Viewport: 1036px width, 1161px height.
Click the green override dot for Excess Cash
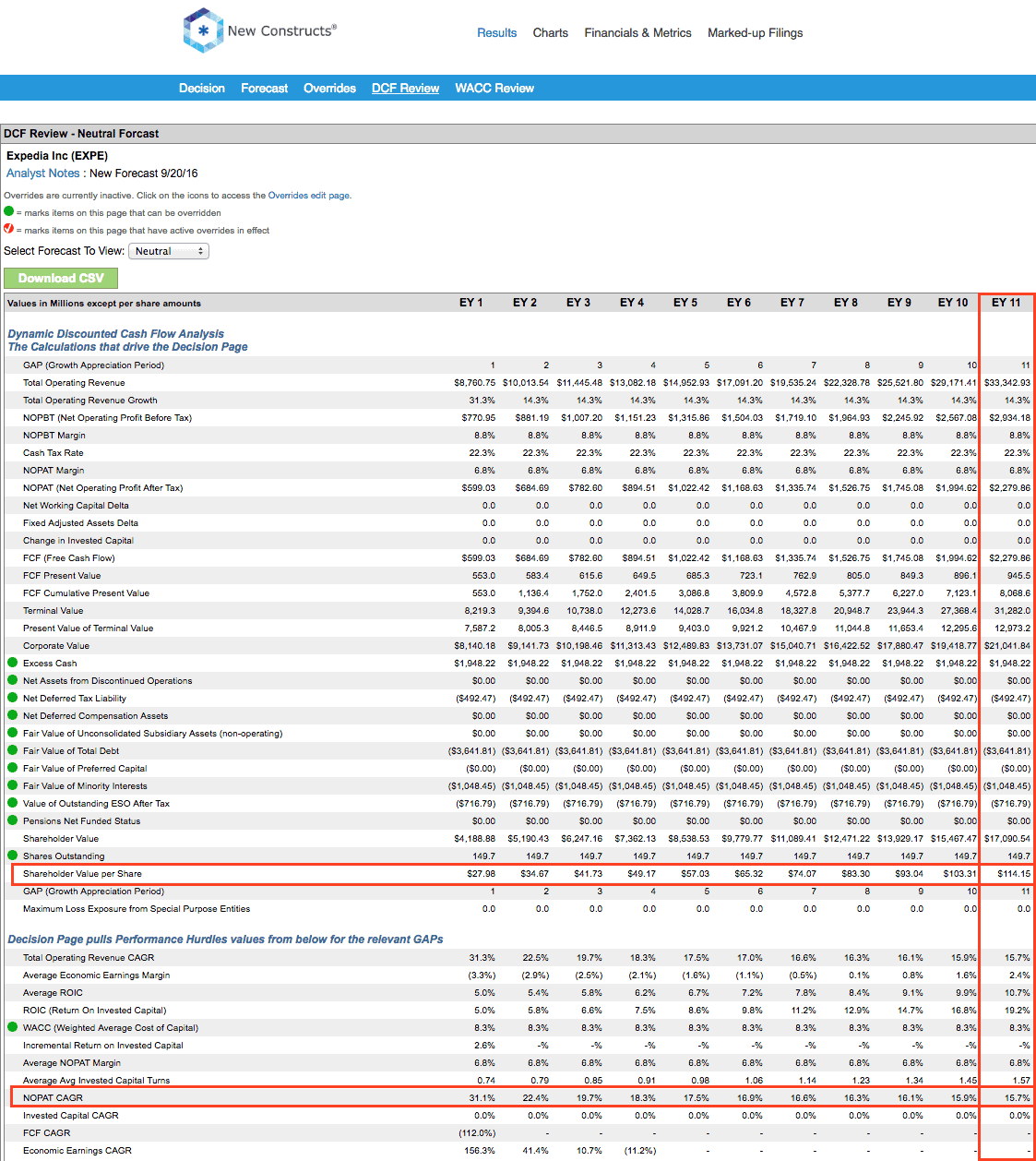tap(13, 663)
